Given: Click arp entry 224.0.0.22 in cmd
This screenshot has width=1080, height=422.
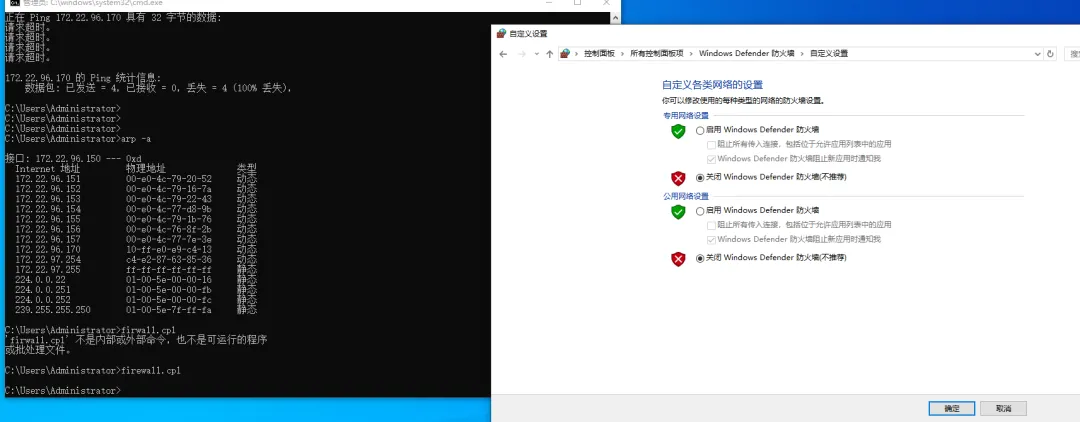Looking at the screenshot, I should (41, 279).
